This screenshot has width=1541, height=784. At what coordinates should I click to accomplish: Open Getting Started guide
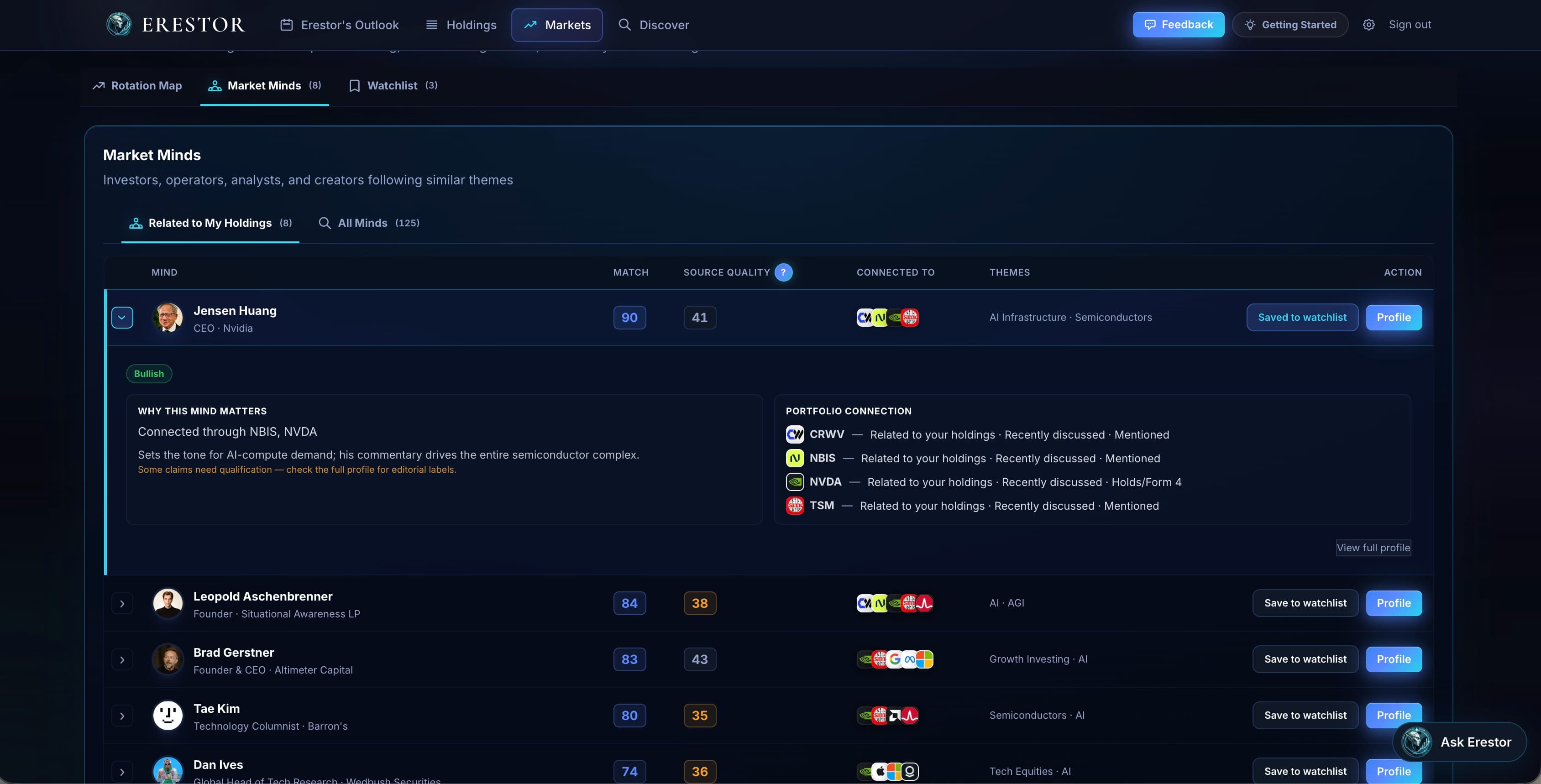point(1290,25)
